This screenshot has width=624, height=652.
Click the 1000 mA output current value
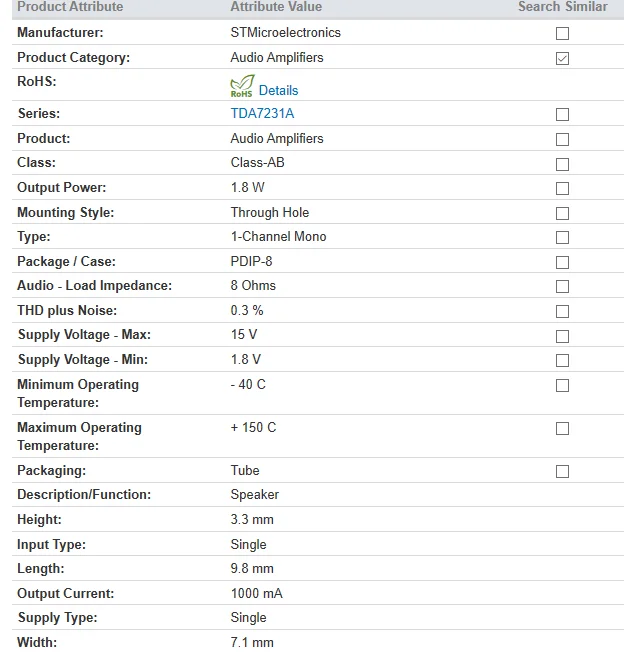tap(257, 594)
